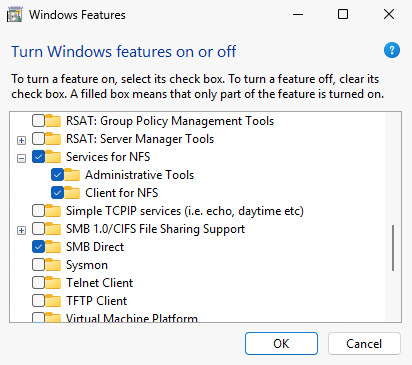Select the 'Sysmon' label
The image size is (412, 365).
[87, 265]
